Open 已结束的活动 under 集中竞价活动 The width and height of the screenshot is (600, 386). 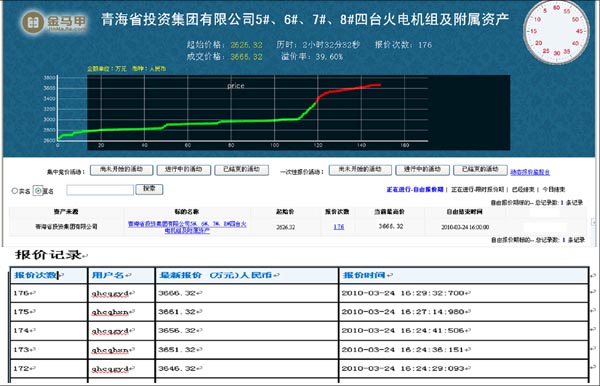[x=241, y=170]
